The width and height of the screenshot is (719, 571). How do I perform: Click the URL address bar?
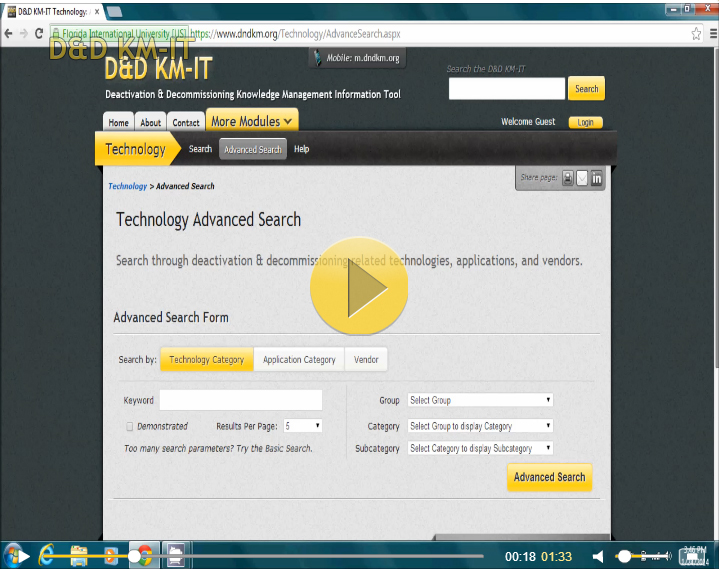click(x=369, y=33)
